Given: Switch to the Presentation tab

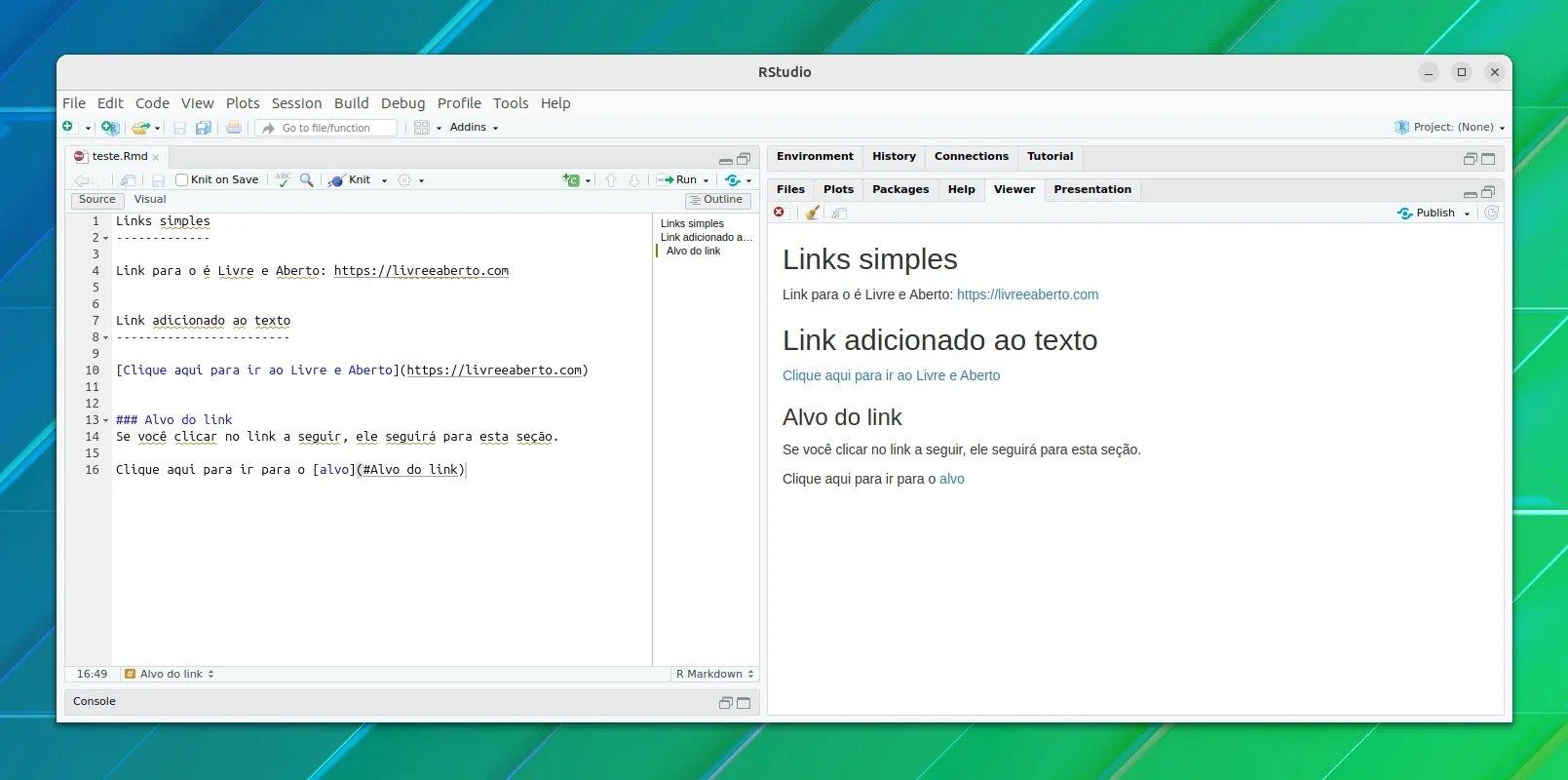Looking at the screenshot, I should click(x=1092, y=190).
